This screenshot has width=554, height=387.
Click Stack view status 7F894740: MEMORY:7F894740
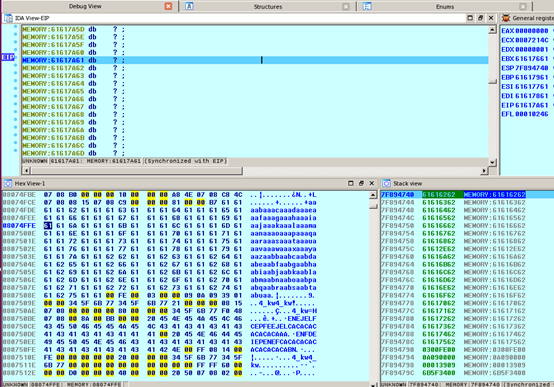pyautogui.click(x=454, y=384)
